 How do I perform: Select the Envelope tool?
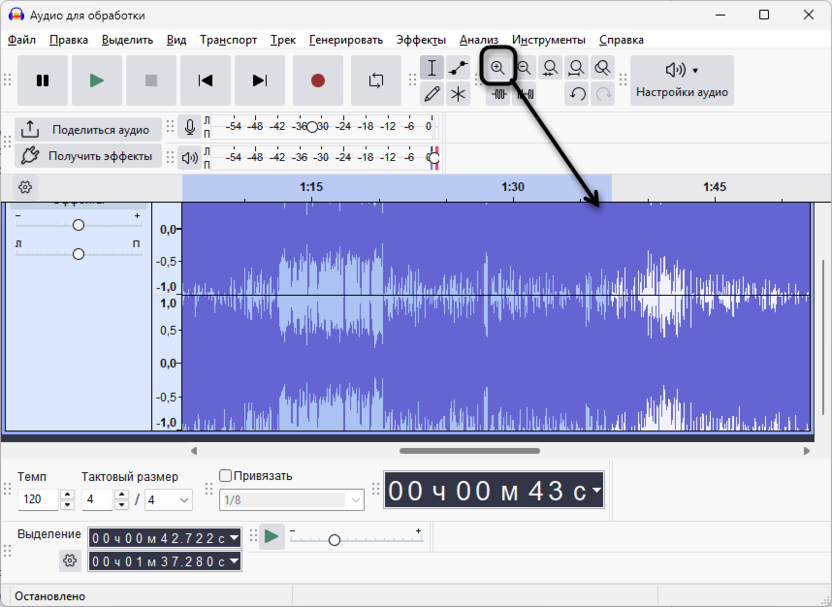pos(458,68)
